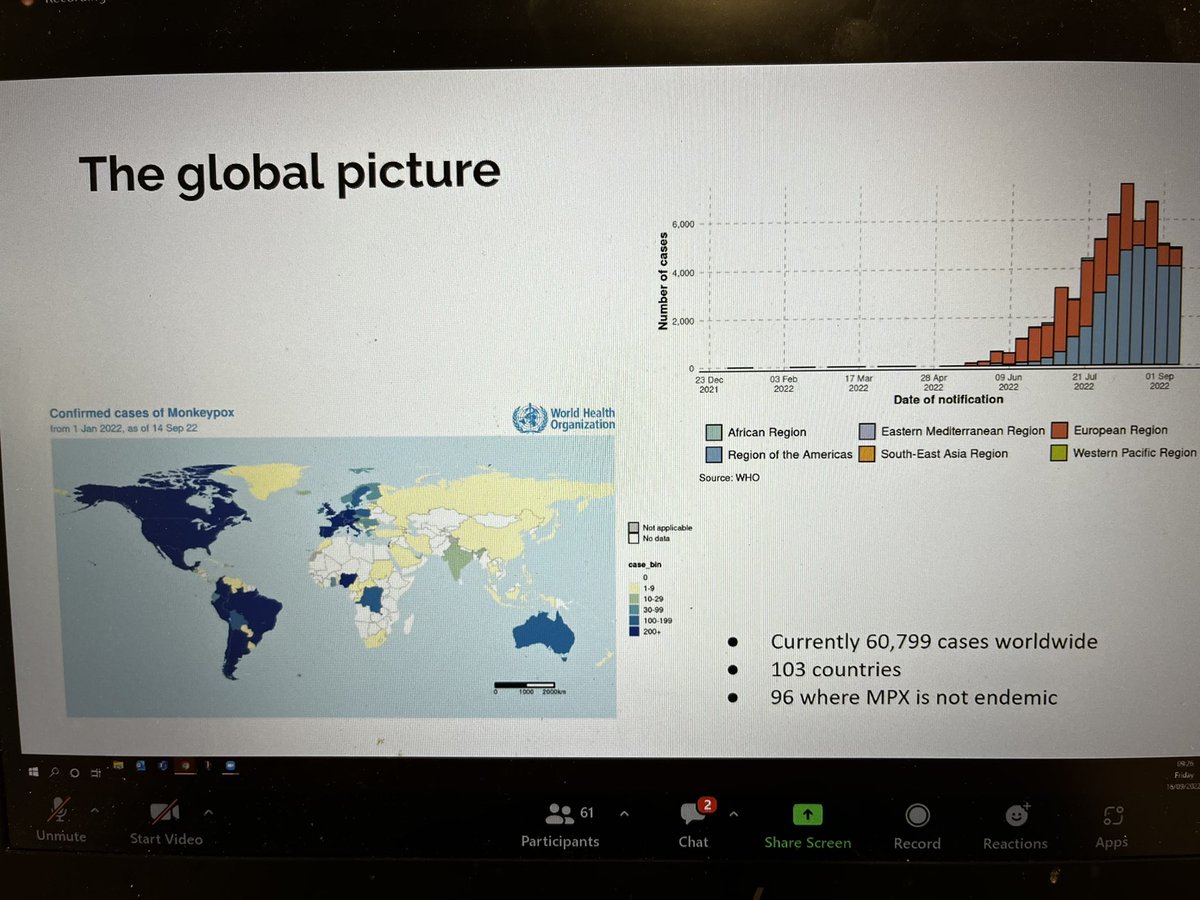The height and width of the screenshot is (900, 1200).
Task: Start recording with the Record button
Action: pyautogui.click(x=917, y=828)
